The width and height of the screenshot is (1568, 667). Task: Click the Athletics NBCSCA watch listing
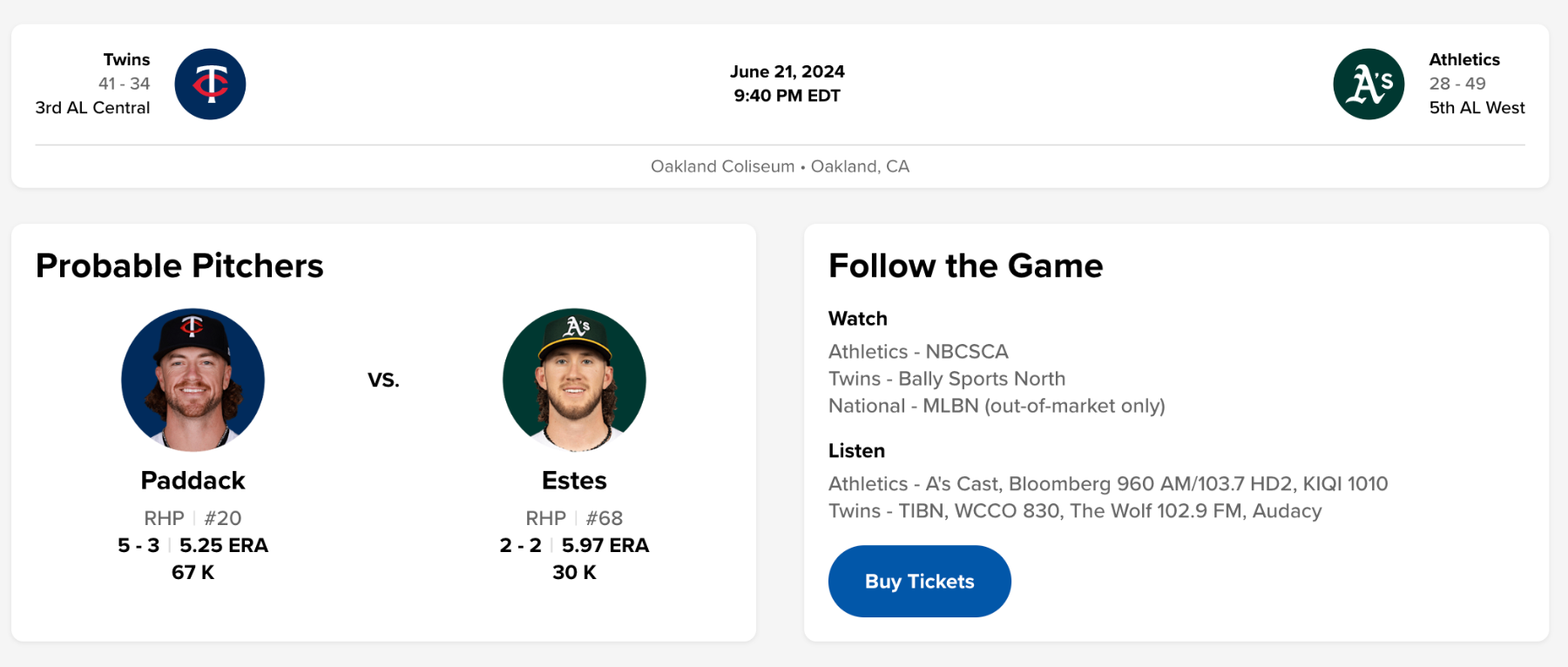(918, 352)
